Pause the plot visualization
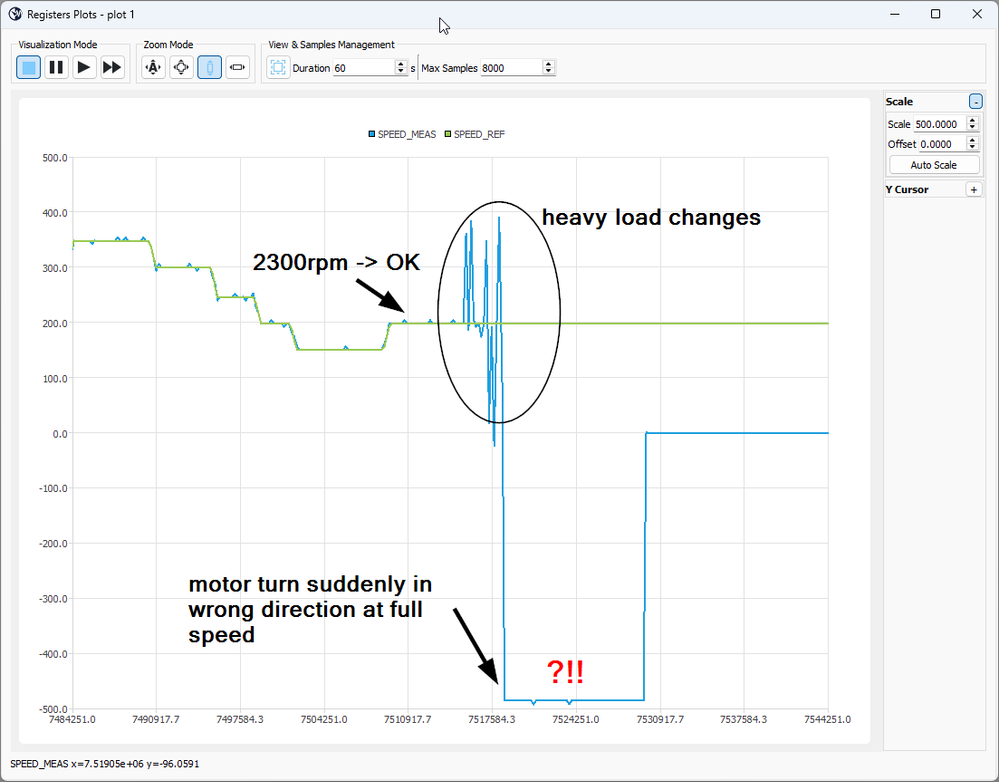Image resolution: width=999 pixels, height=782 pixels. click(x=56, y=68)
